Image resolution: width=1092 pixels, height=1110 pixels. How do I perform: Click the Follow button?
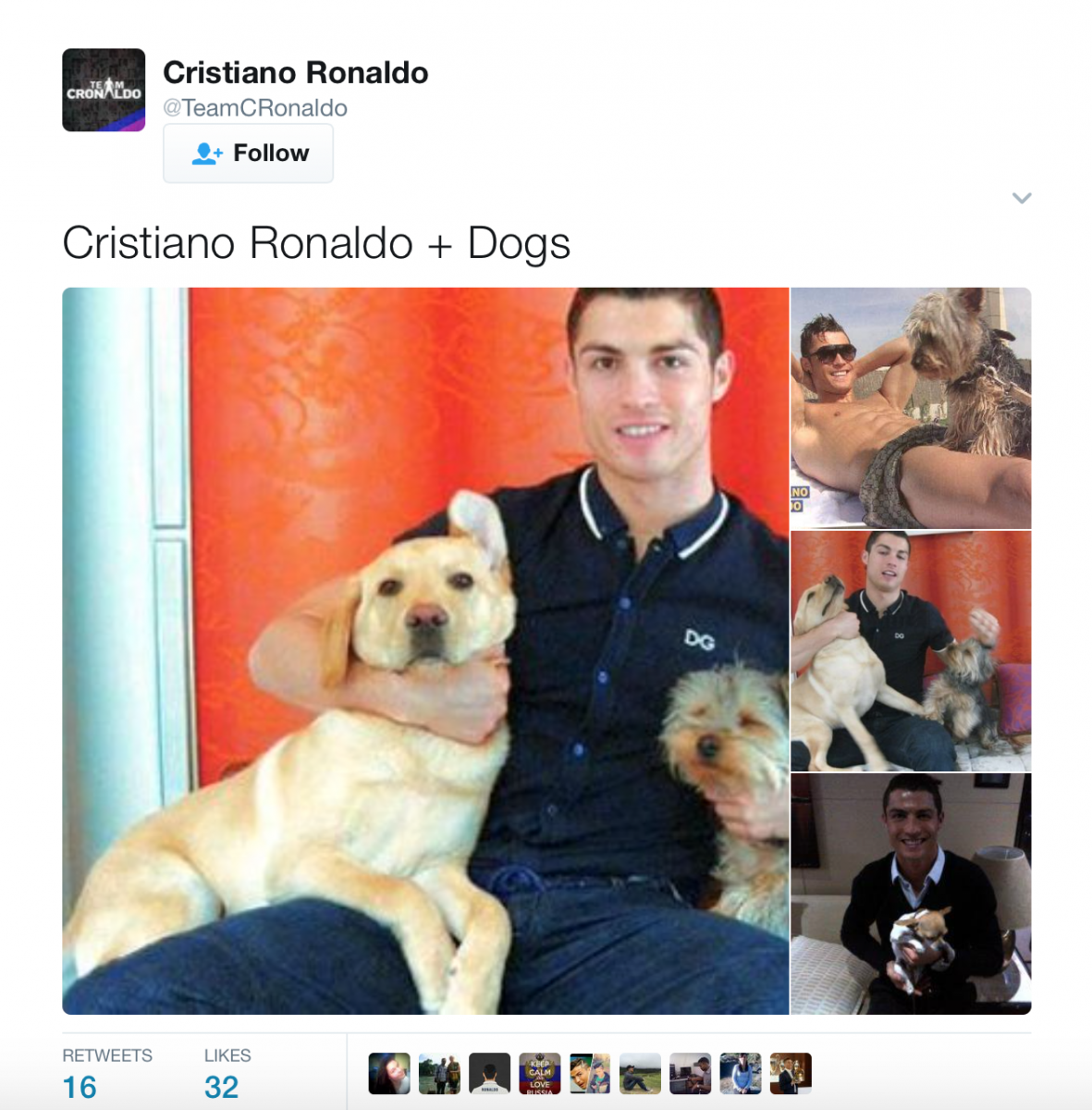(248, 154)
